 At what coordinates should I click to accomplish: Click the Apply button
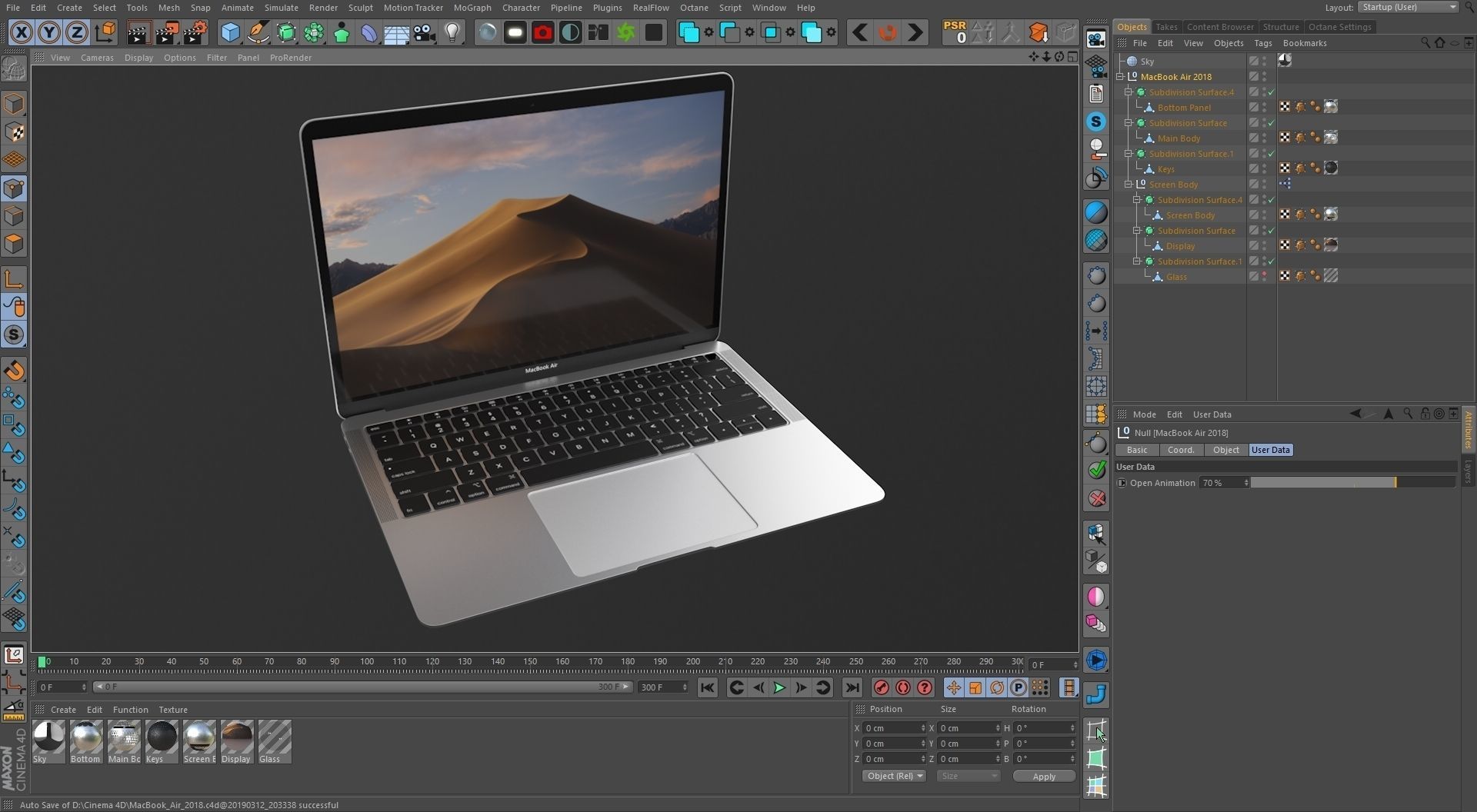(x=1044, y=776)
